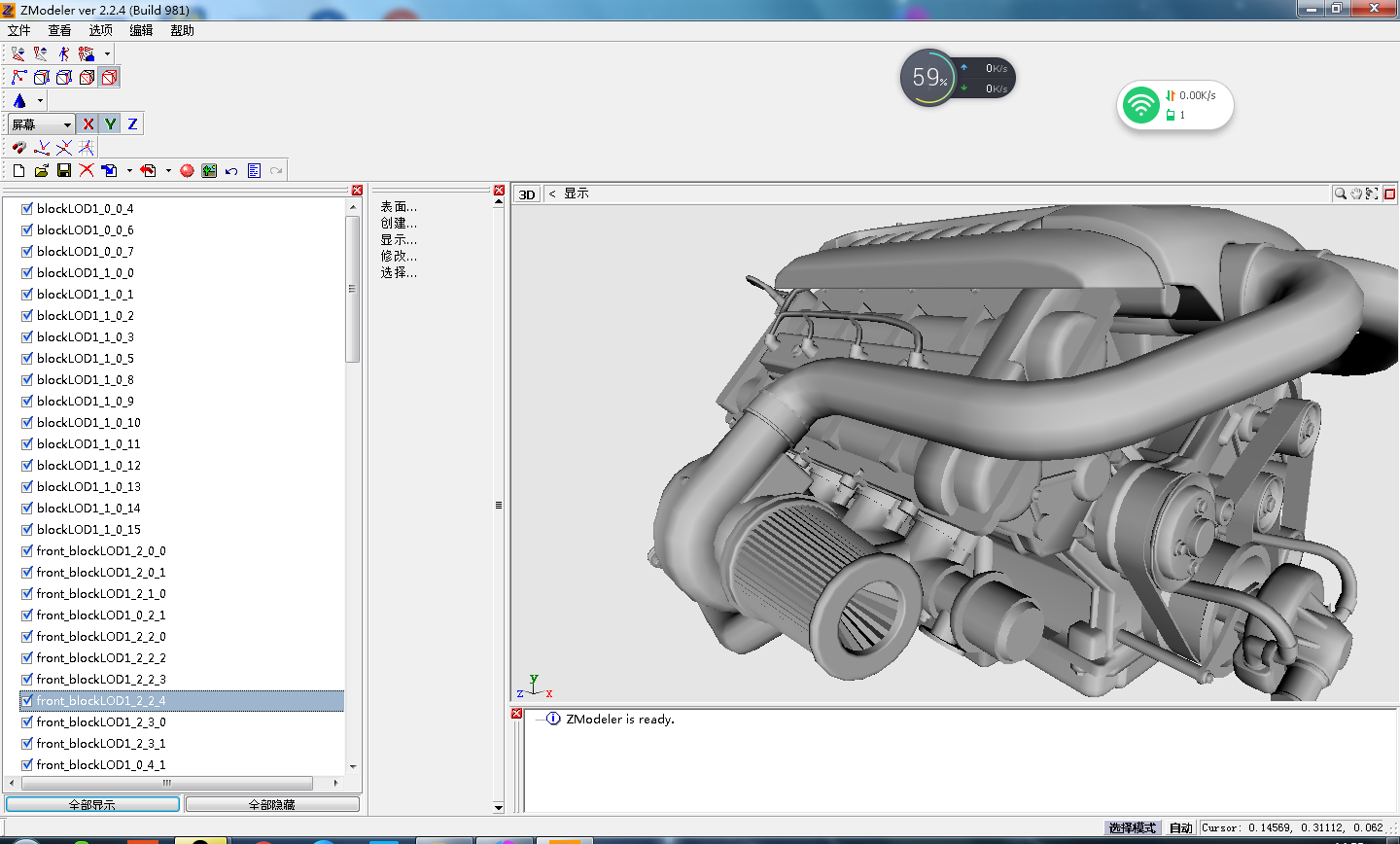Uncheck blockLOD1_0_0_4 checkbox
Image resolution: width=1400 pixels, height=844 pixels.
[27, 208]
